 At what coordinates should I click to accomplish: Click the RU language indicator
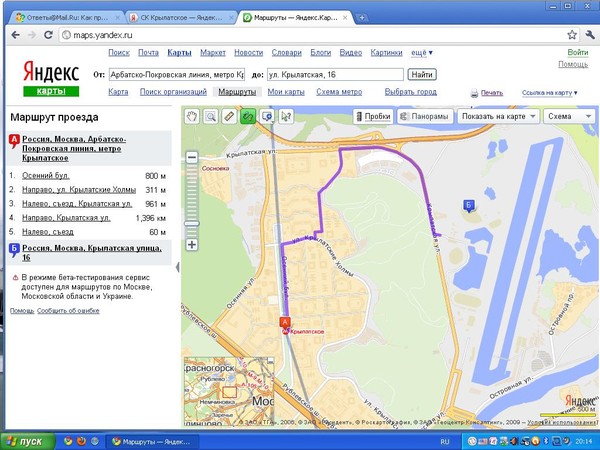(x=445, y=442)
